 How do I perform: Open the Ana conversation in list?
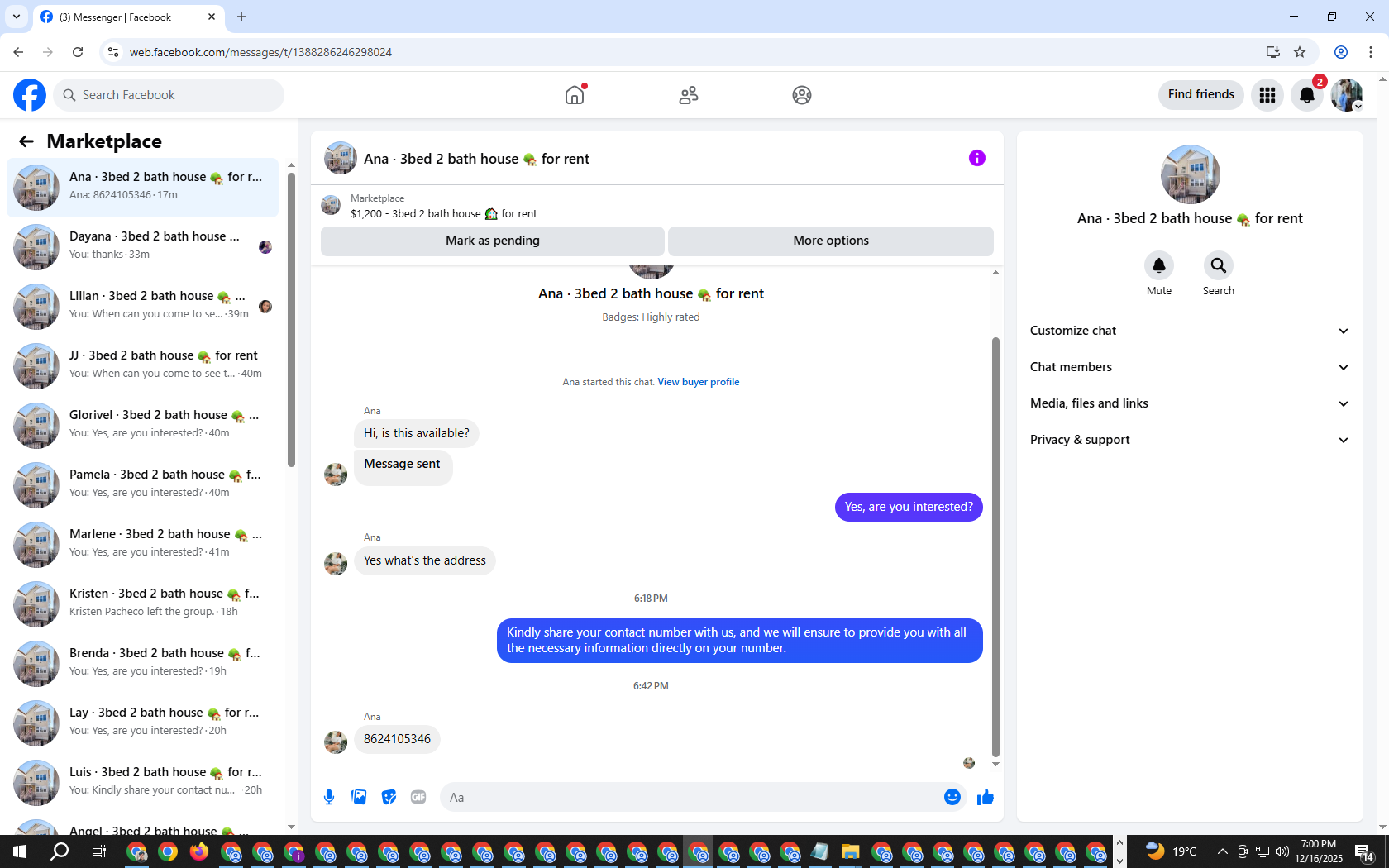(142, 187)
